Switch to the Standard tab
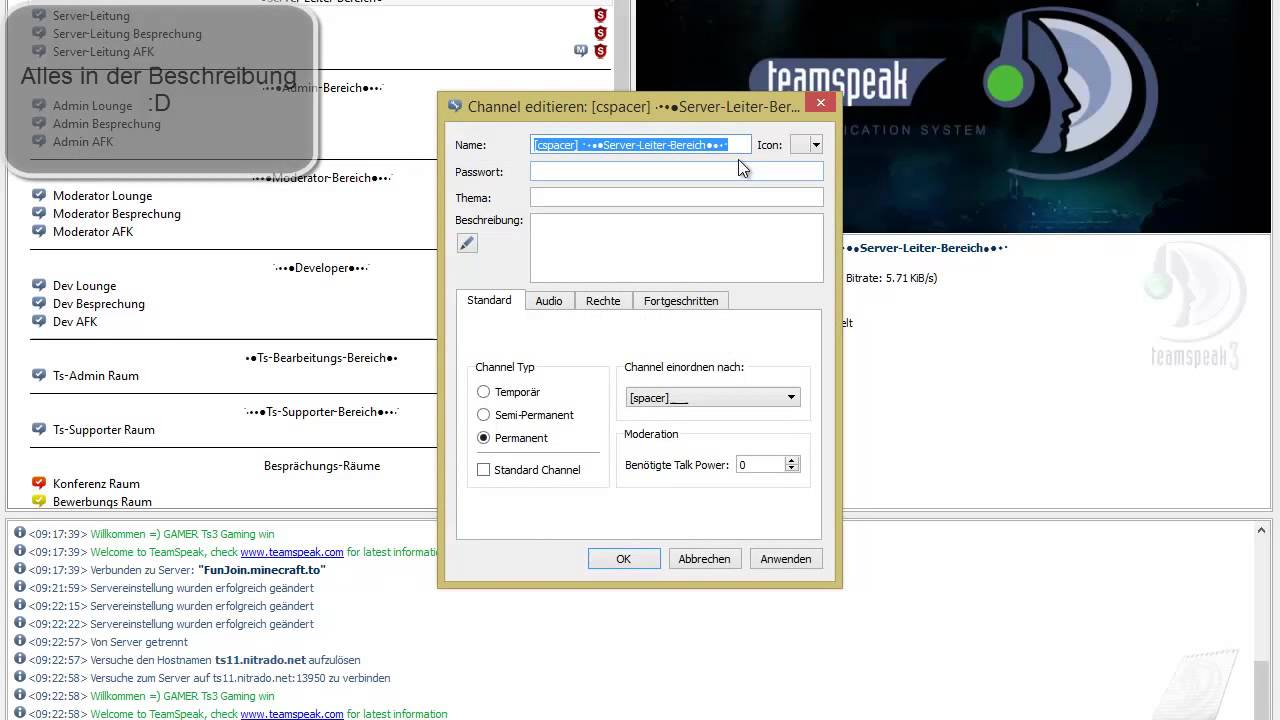Viewport: 1280px width, 720px height. tap(489, 300)
